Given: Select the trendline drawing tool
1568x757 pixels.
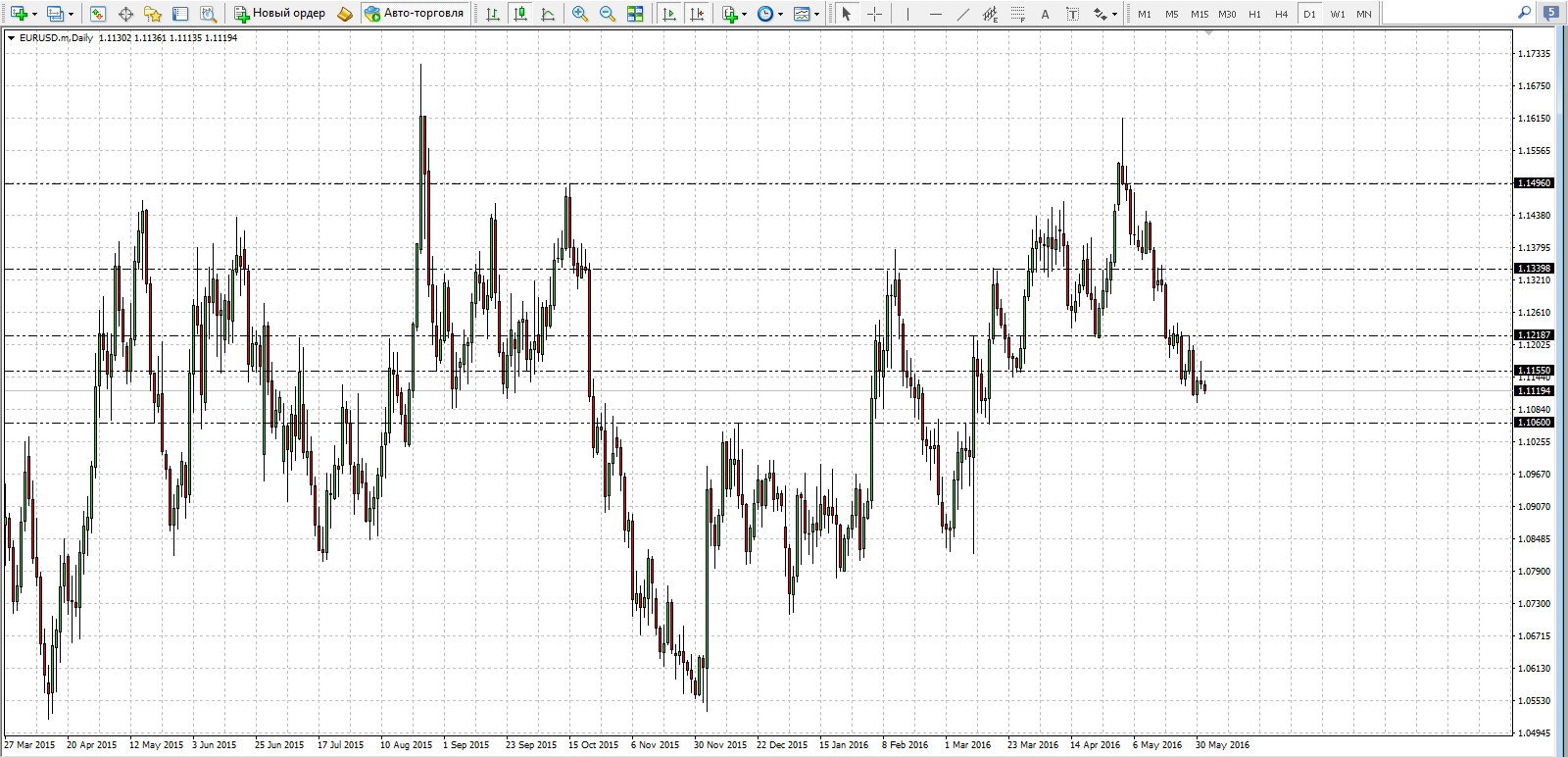Looking at the screenshot, I should click(x=962, y=14).
